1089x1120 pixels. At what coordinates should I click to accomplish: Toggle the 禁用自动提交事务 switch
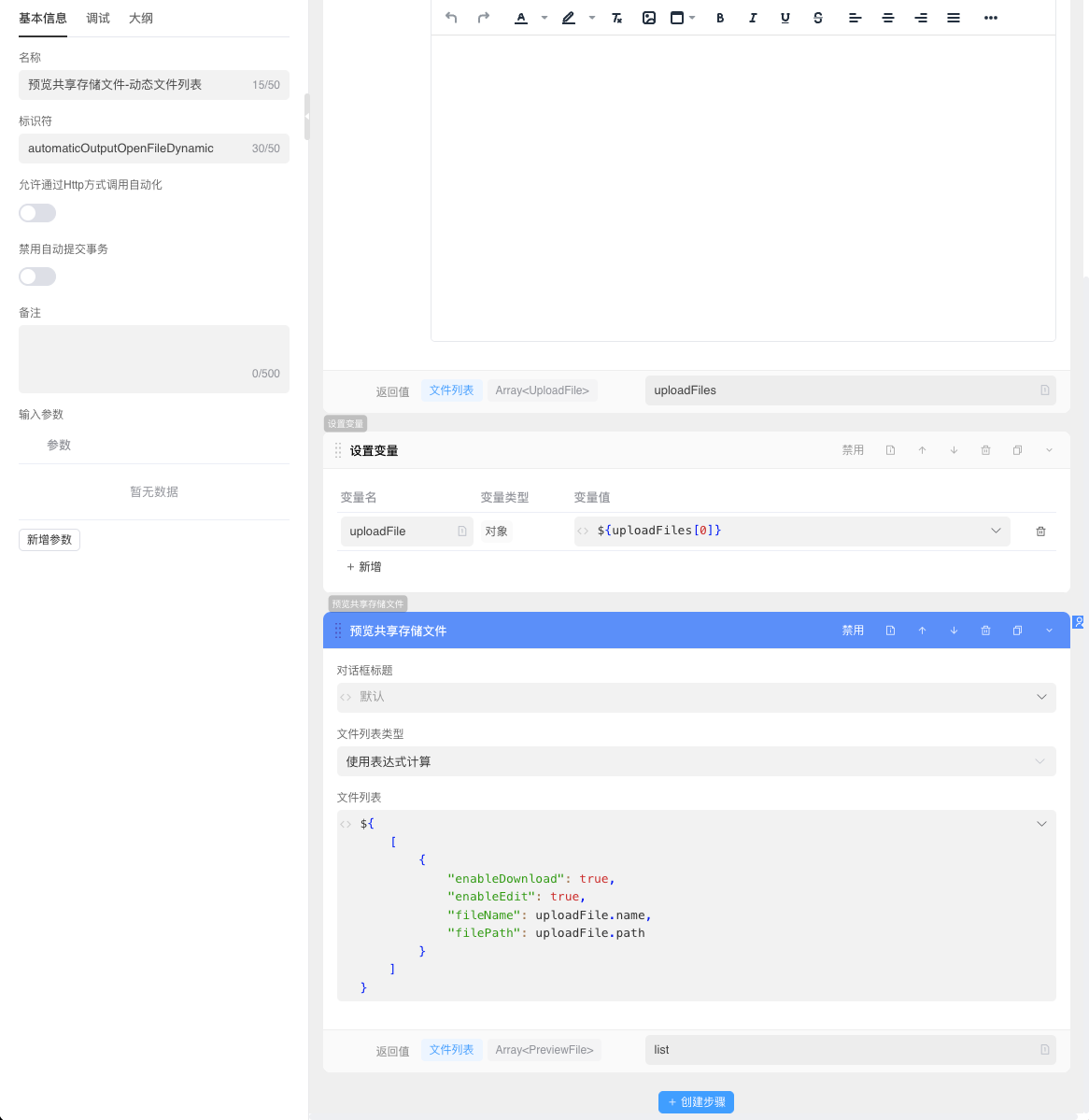click(37, 276)
